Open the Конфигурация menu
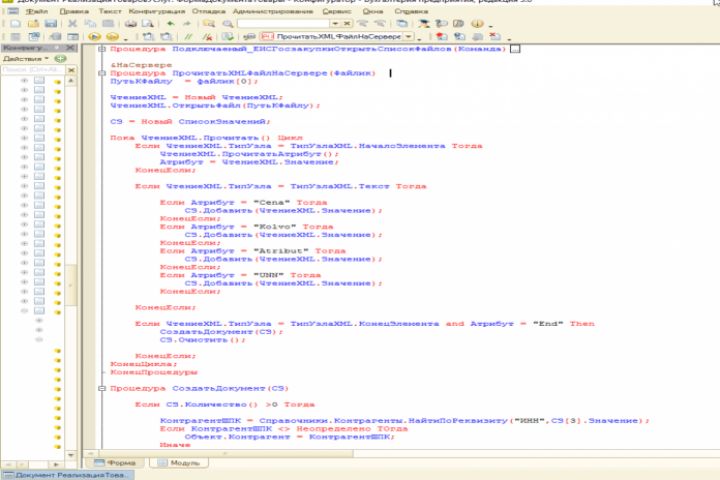This screenshot has height=480, width=720. click(x=157, y=11)
